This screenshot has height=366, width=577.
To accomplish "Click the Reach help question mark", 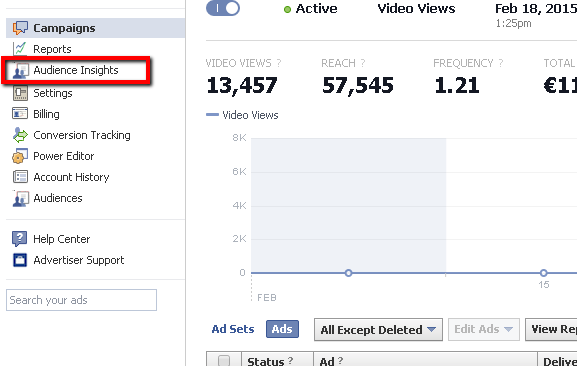I will (362, 63).
